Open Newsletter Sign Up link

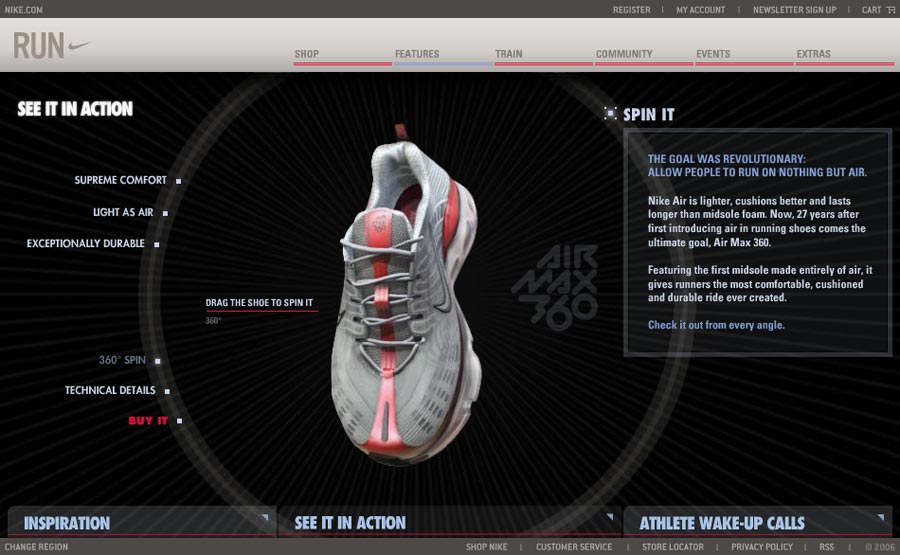[x=794, y=10]
